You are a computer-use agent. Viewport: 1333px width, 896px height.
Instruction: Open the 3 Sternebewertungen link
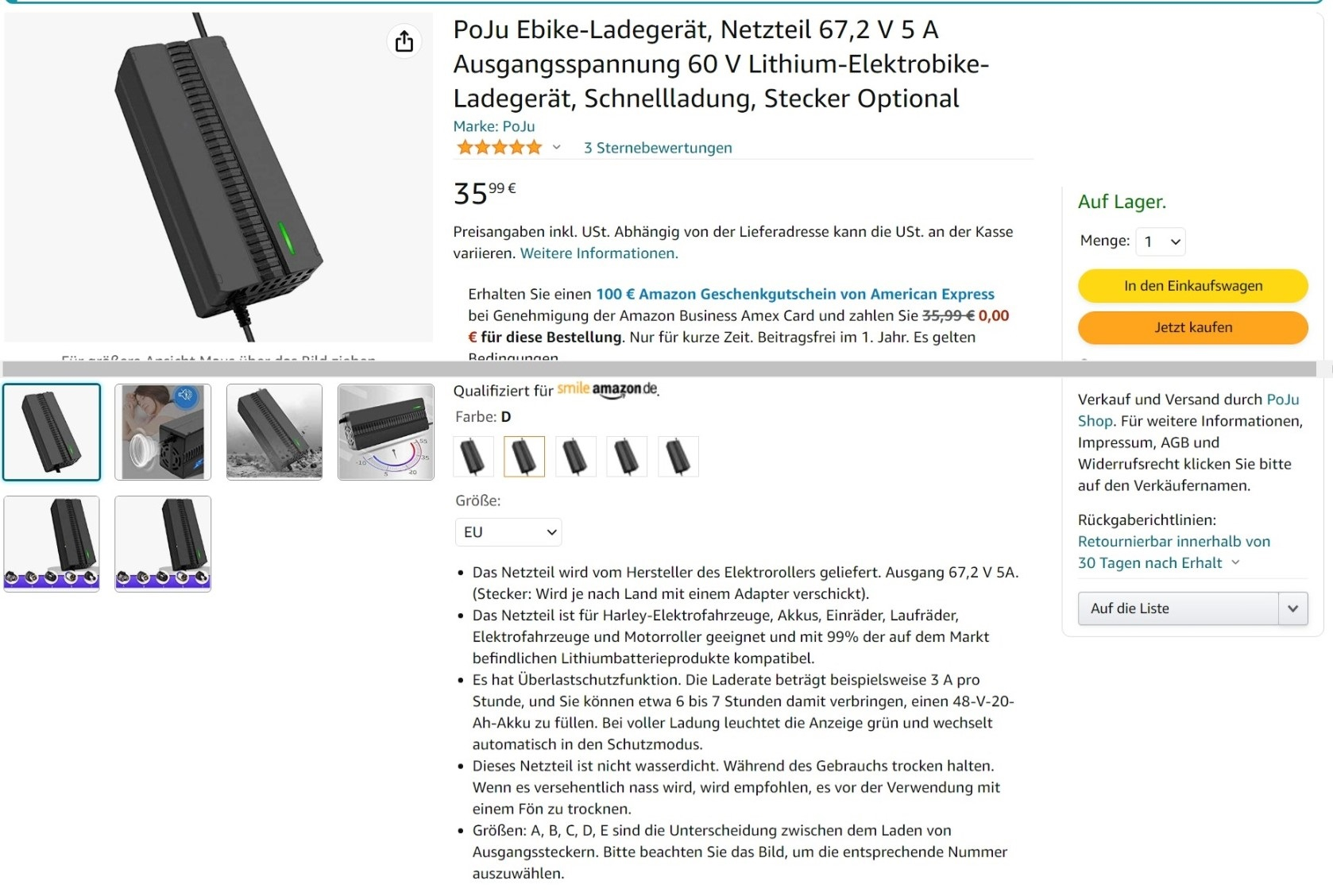click(658, 148)
